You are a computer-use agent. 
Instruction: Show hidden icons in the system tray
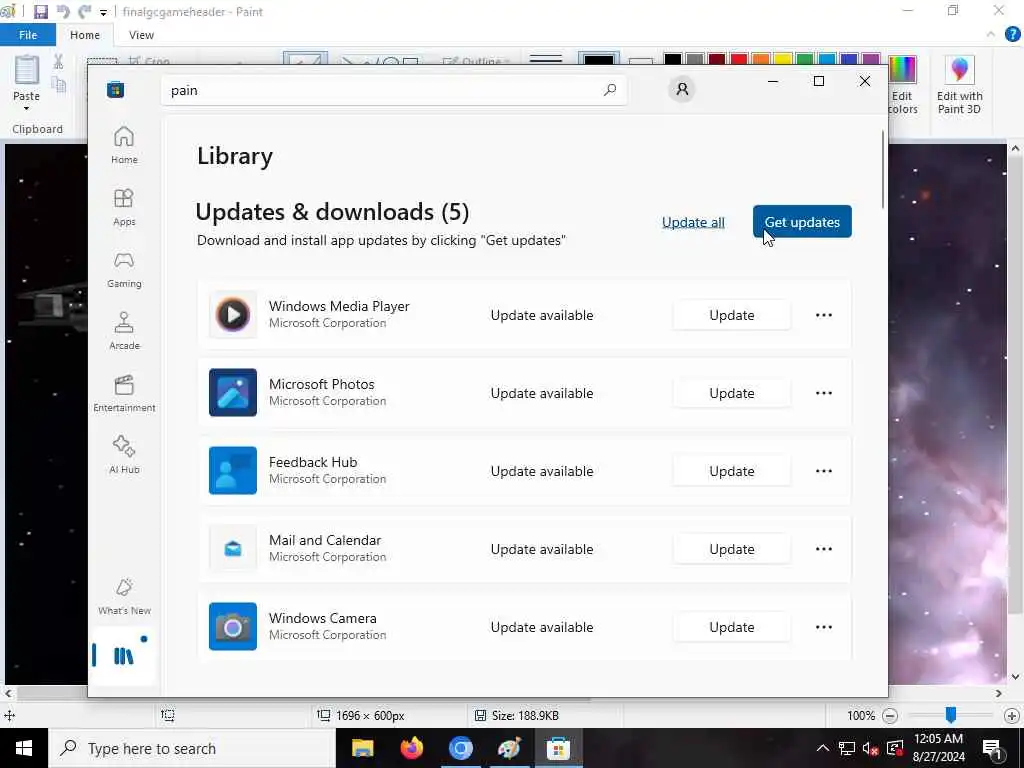click(823, 748)
